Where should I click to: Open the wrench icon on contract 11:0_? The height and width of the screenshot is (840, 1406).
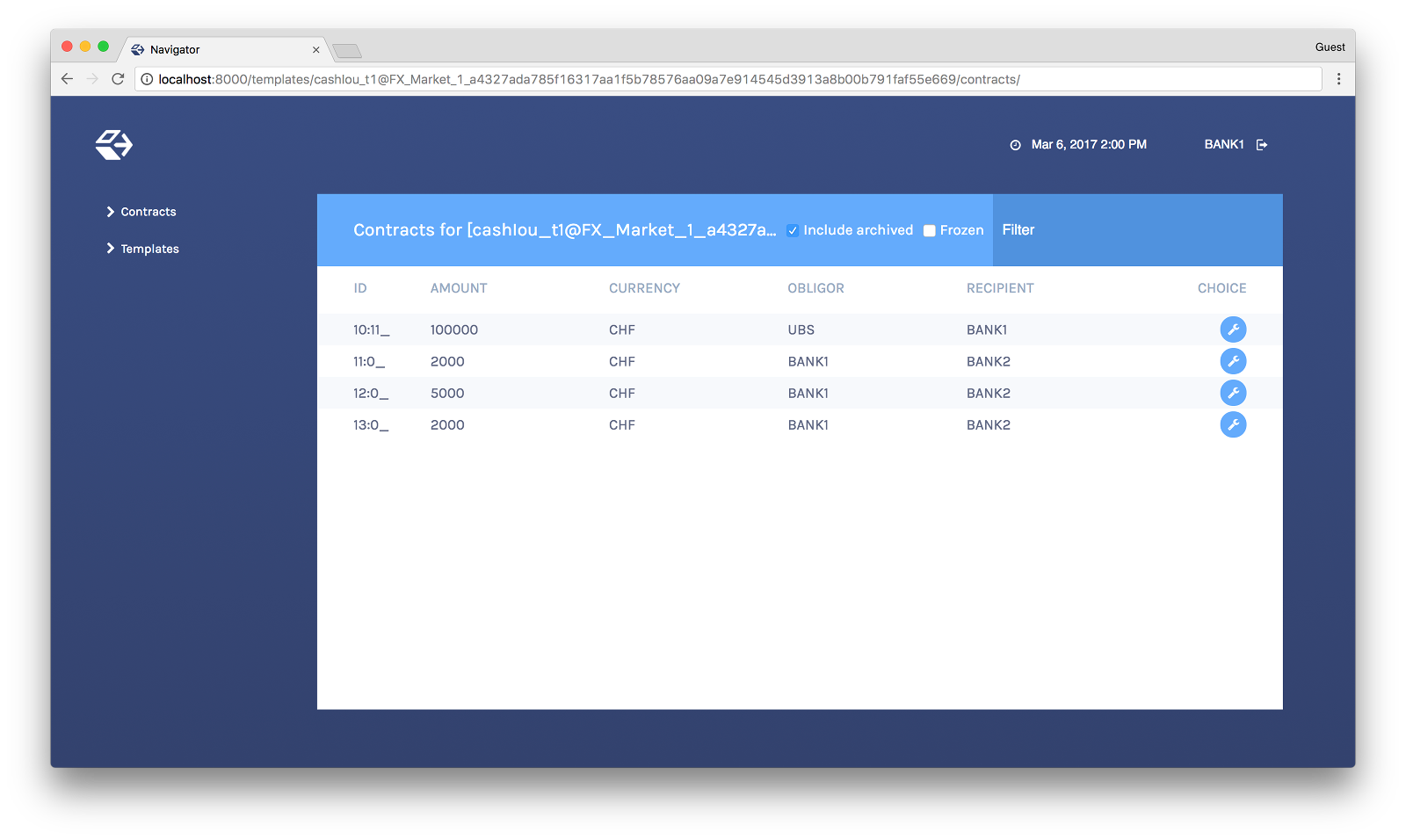pyautogui.click(x=1234, y=360)
